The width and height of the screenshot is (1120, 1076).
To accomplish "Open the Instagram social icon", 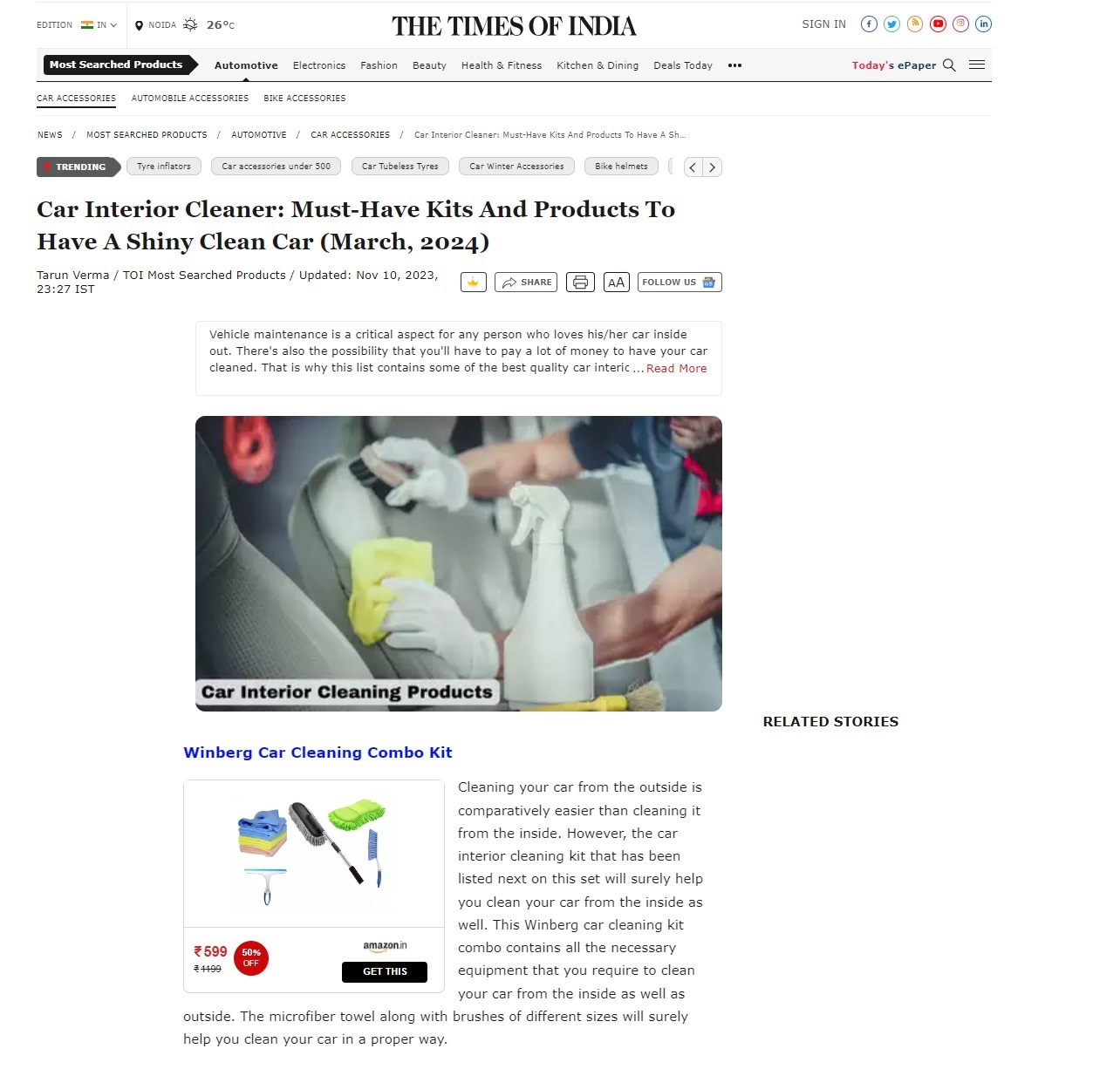I will (x=960, y=24).
